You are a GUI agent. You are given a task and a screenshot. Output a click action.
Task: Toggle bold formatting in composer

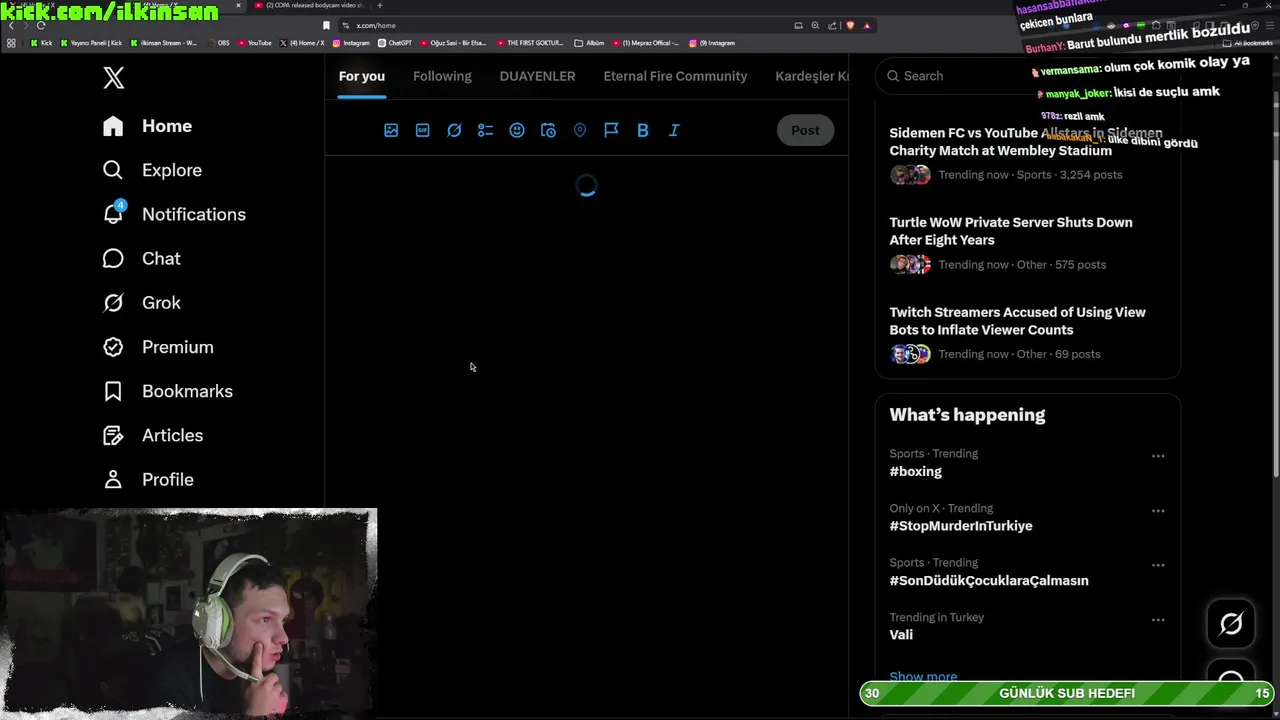pos(643,130)
